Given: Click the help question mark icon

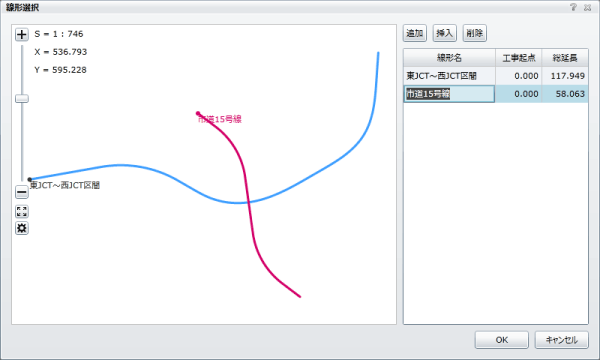Looking at the screenshot, I should (x=573, y=7).
